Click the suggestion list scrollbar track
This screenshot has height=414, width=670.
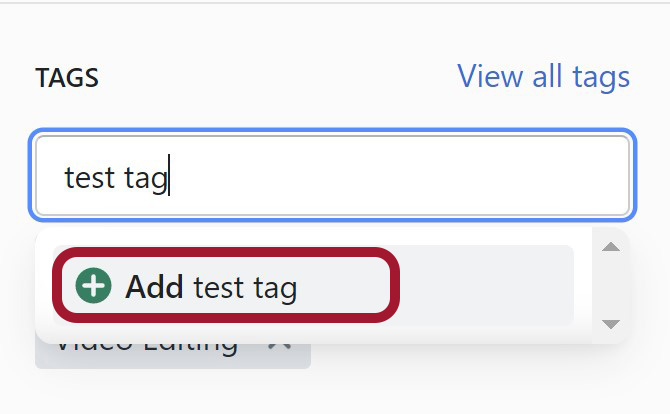tap(611, 285)
